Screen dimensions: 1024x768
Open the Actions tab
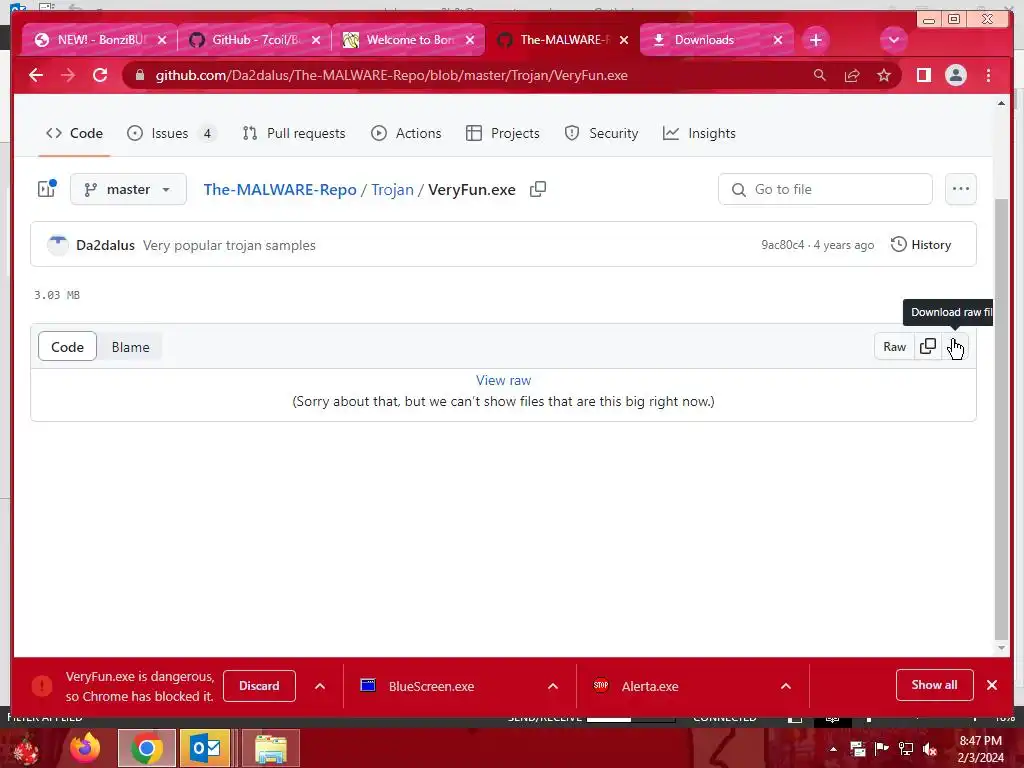point(406,133)
